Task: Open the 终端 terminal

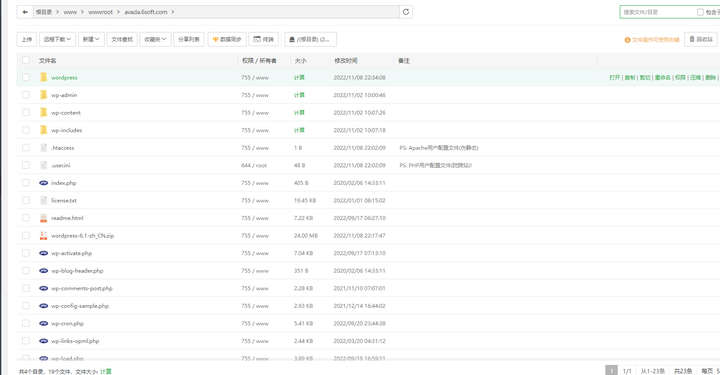Action: point(264,39)
